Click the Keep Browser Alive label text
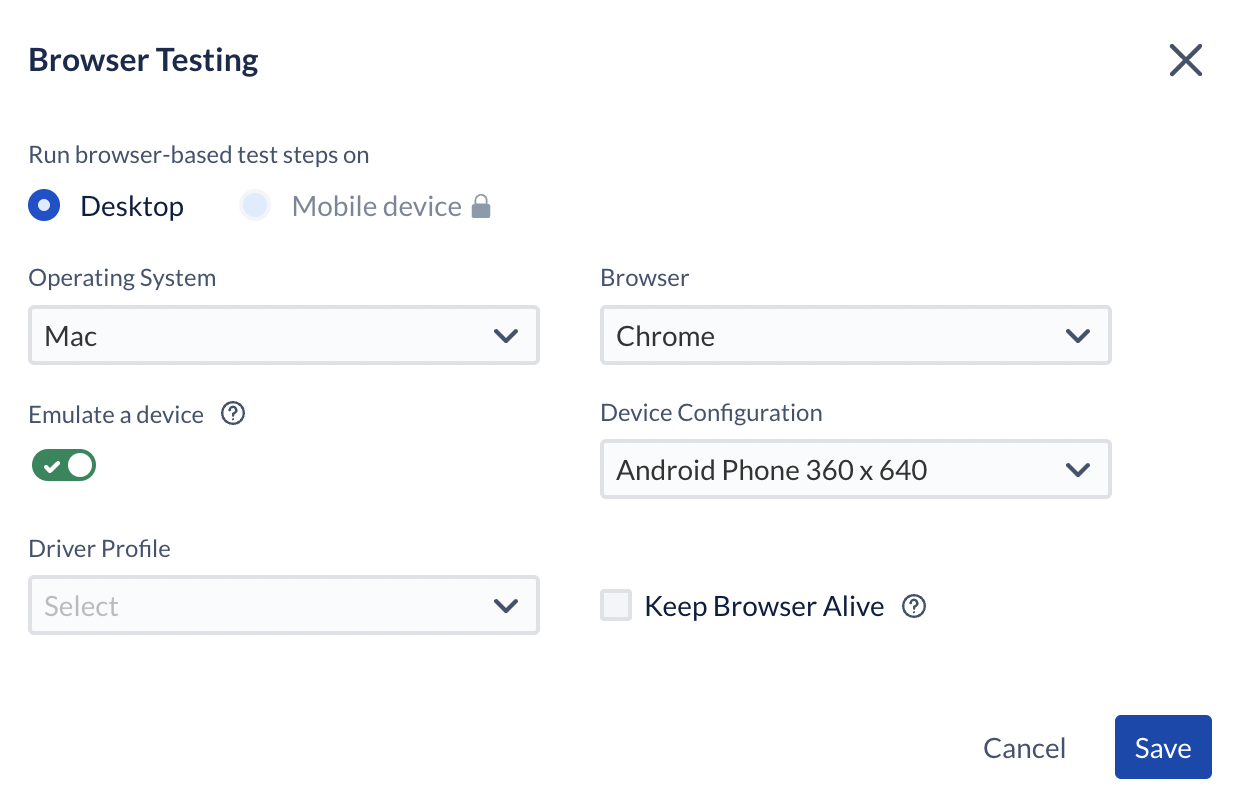The image size is (1244, 796). click(764, 606)
